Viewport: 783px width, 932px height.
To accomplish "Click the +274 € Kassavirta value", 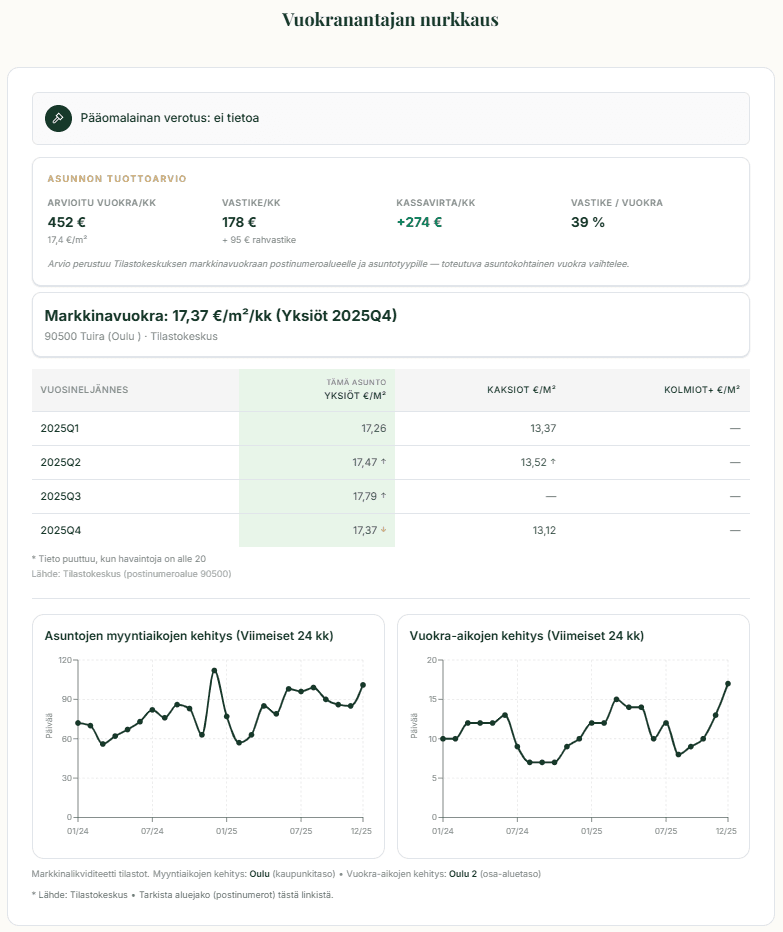I will [419, 222].
